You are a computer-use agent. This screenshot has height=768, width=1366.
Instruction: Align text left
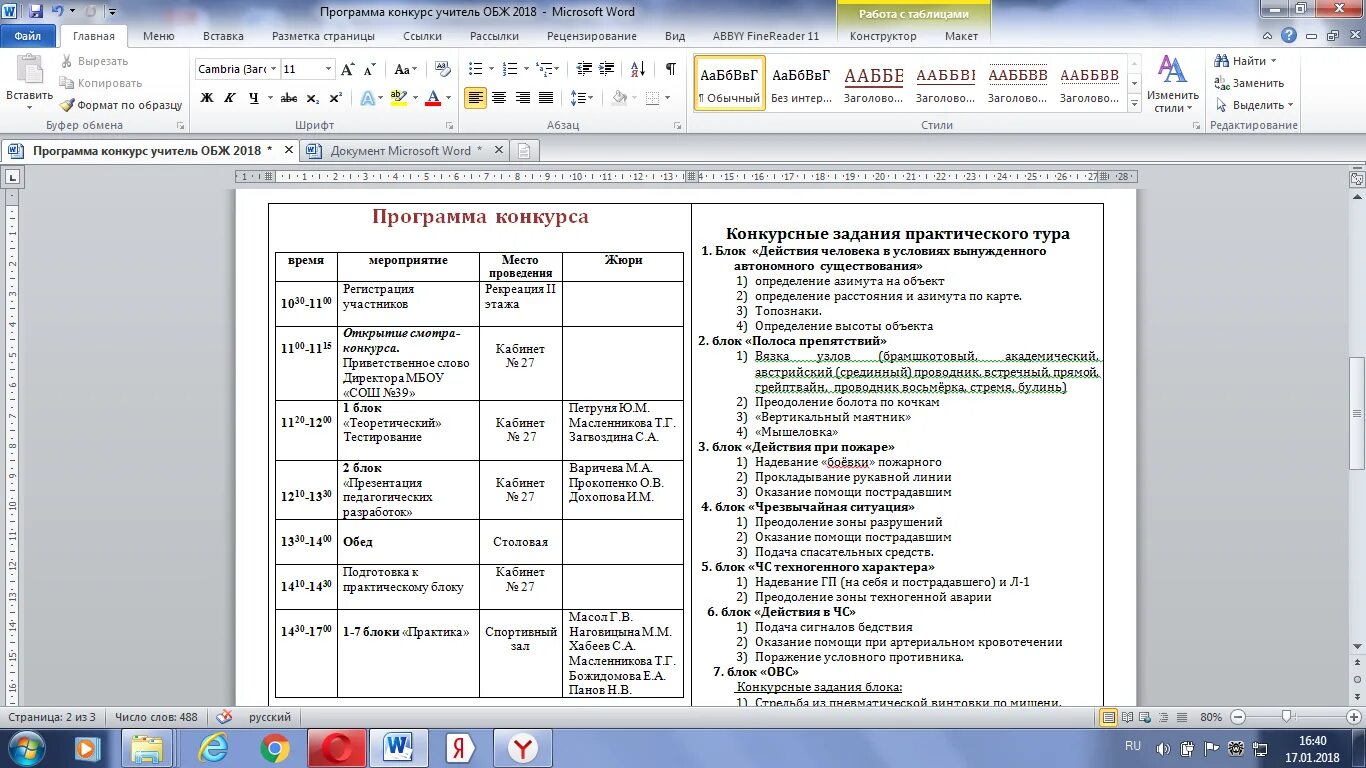pos(476,98)
